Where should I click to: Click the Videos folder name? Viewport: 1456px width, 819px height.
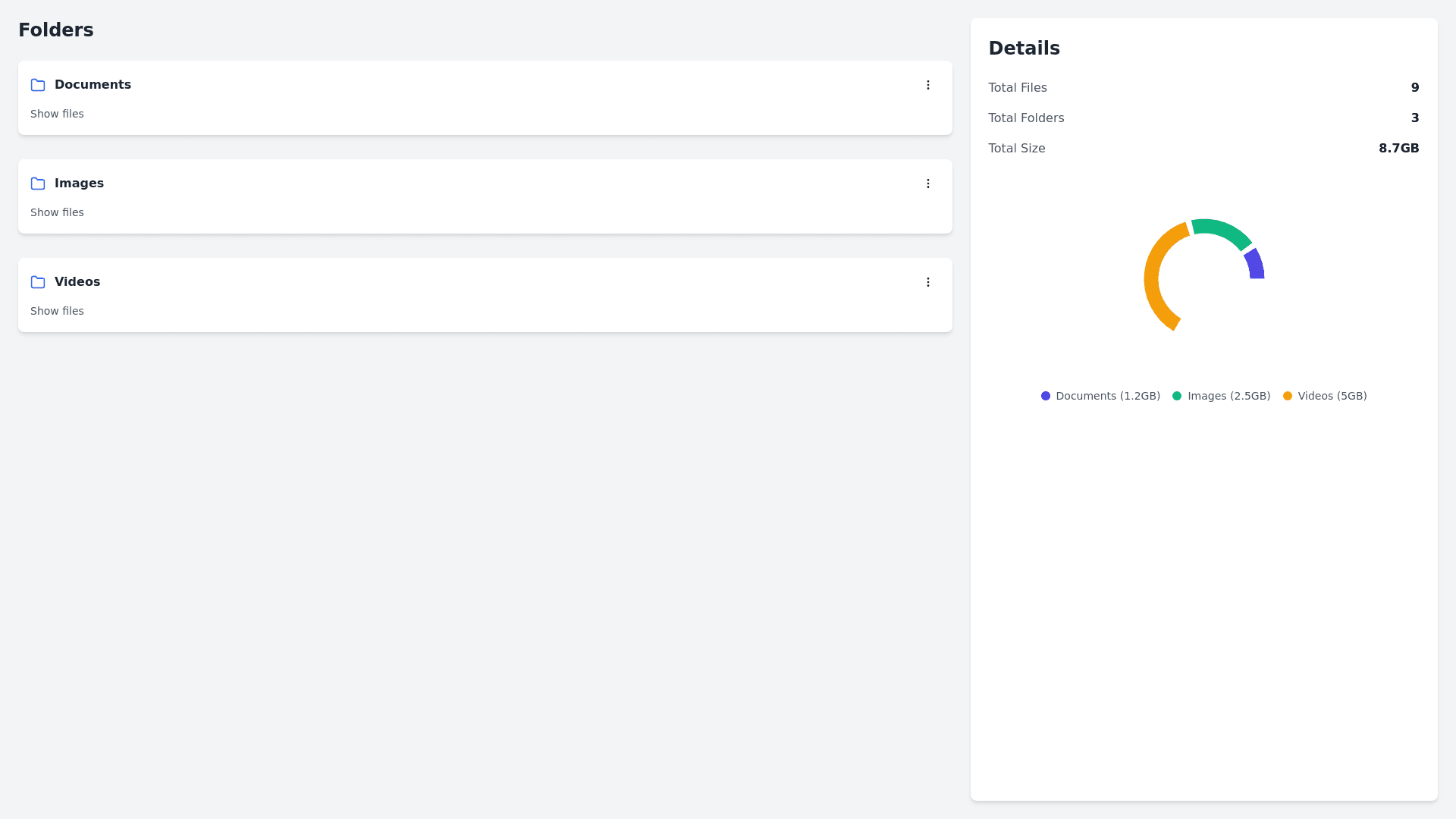77,282
